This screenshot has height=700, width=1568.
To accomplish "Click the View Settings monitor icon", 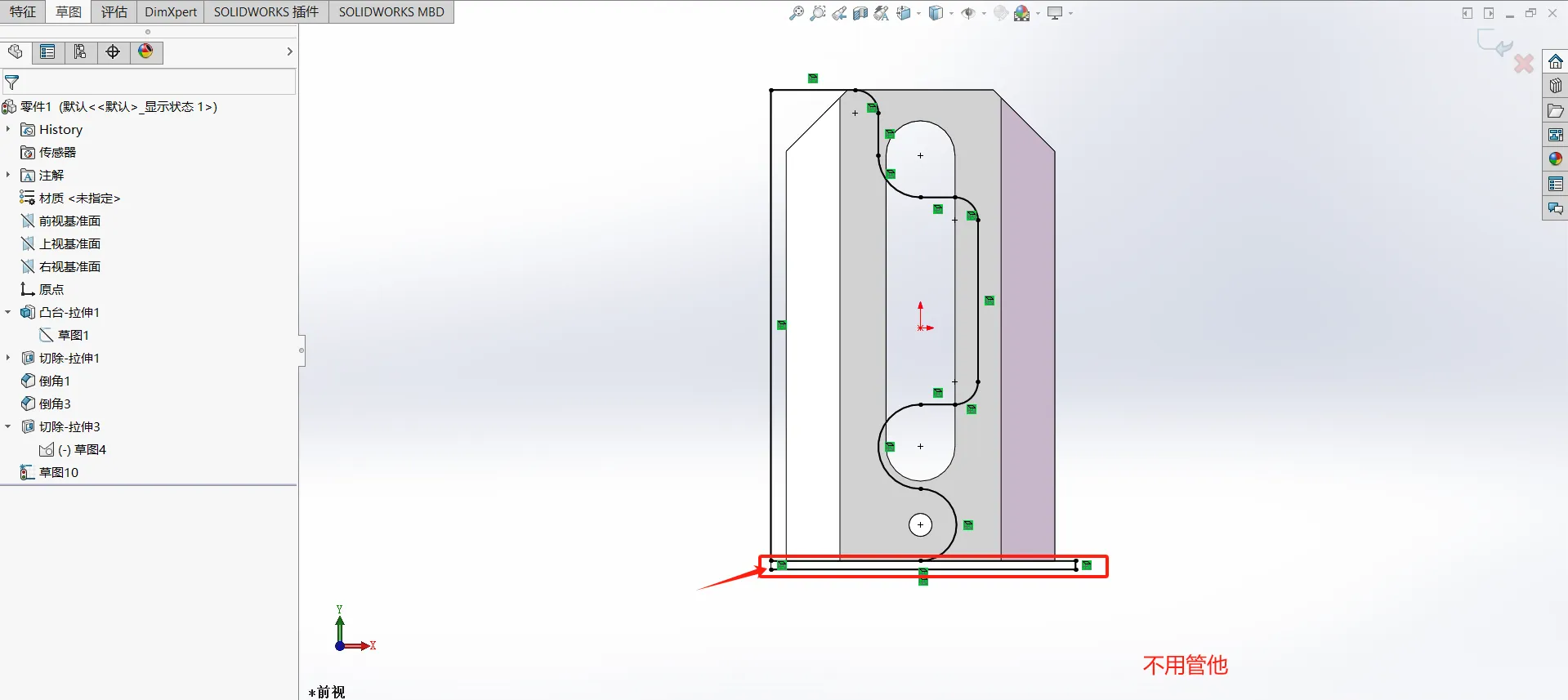I will 1055,13.
